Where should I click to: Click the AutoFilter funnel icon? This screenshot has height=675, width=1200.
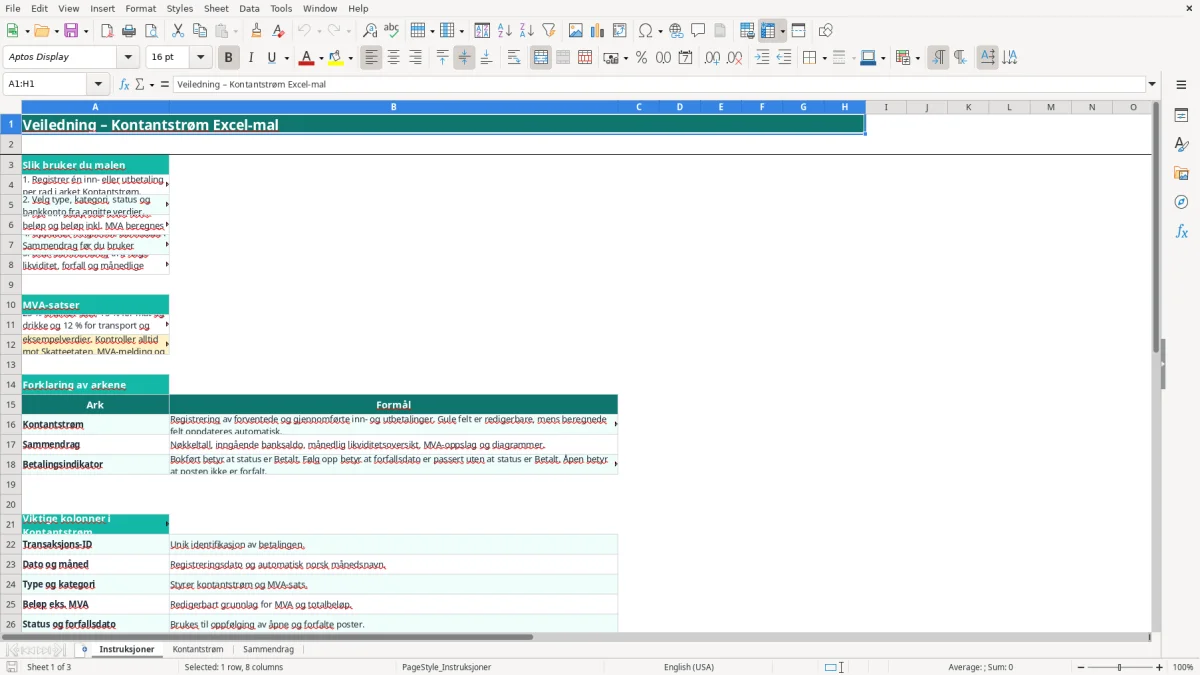(548, 31)
